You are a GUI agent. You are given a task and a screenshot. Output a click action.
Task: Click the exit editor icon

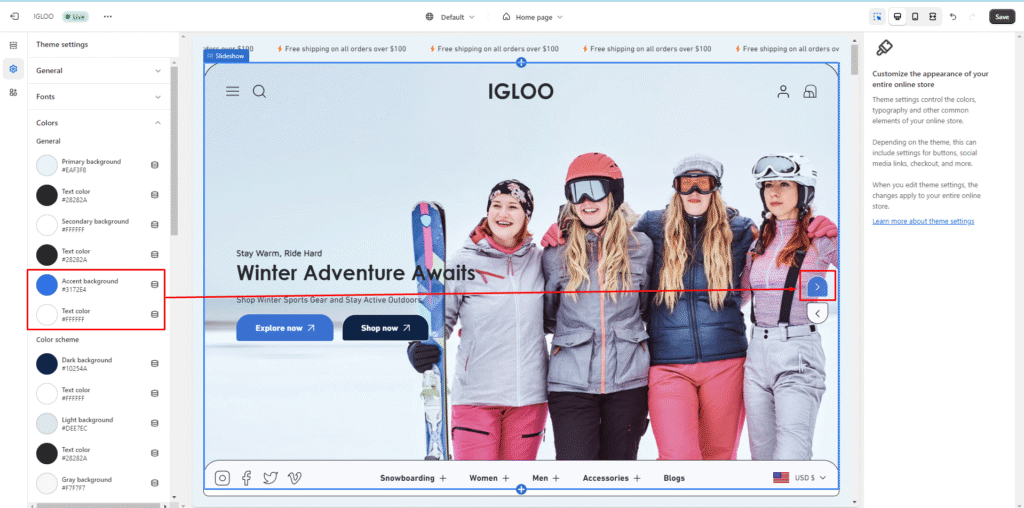pos(14,17)
